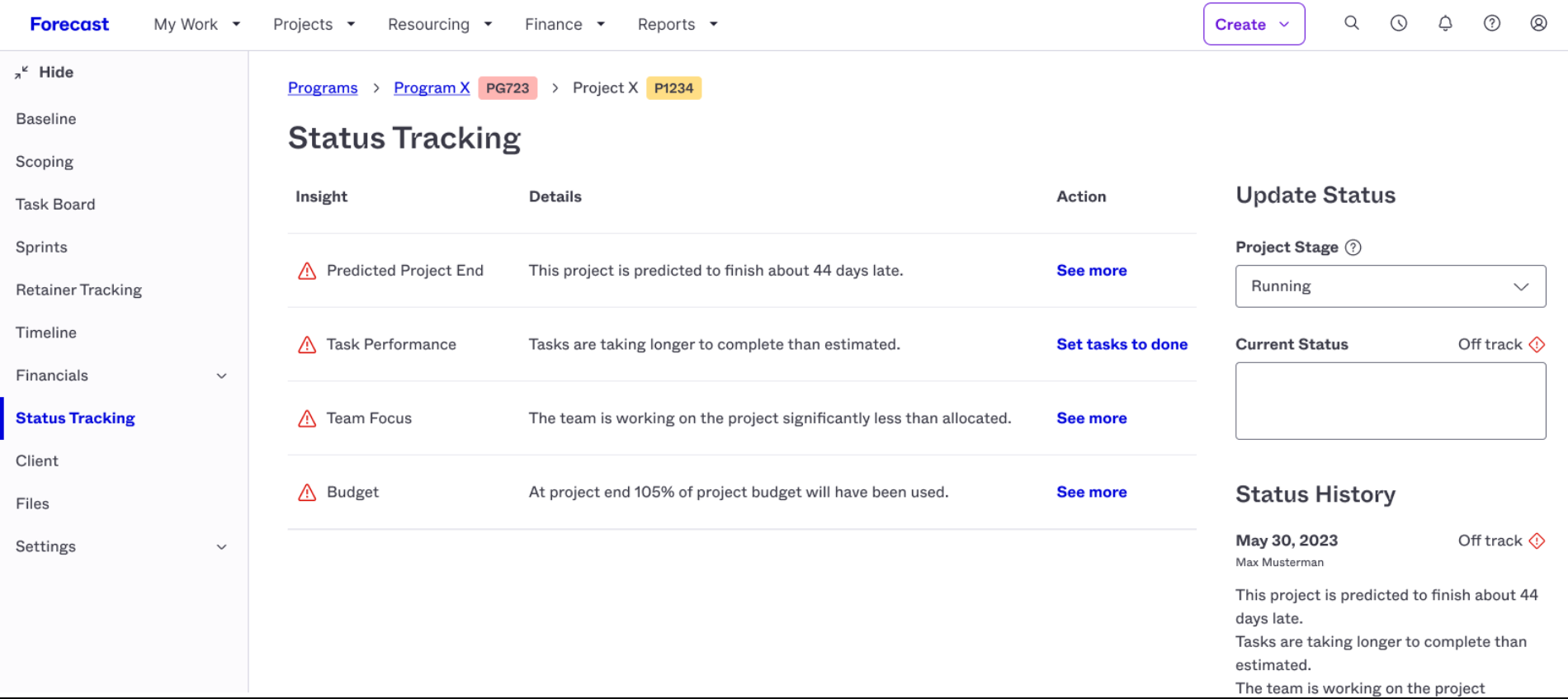Viewport: 1568px width, 699px height.
Task: Click the Off track diamond icon for May 30, 2023
Action: (x=1537, y=541)
